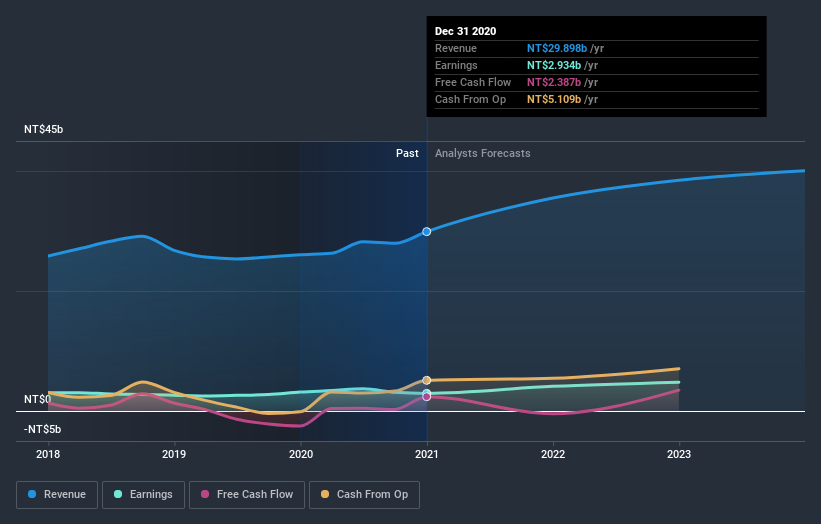Select the 2018 x-axis label
The image size is (821, 524).
48,454
